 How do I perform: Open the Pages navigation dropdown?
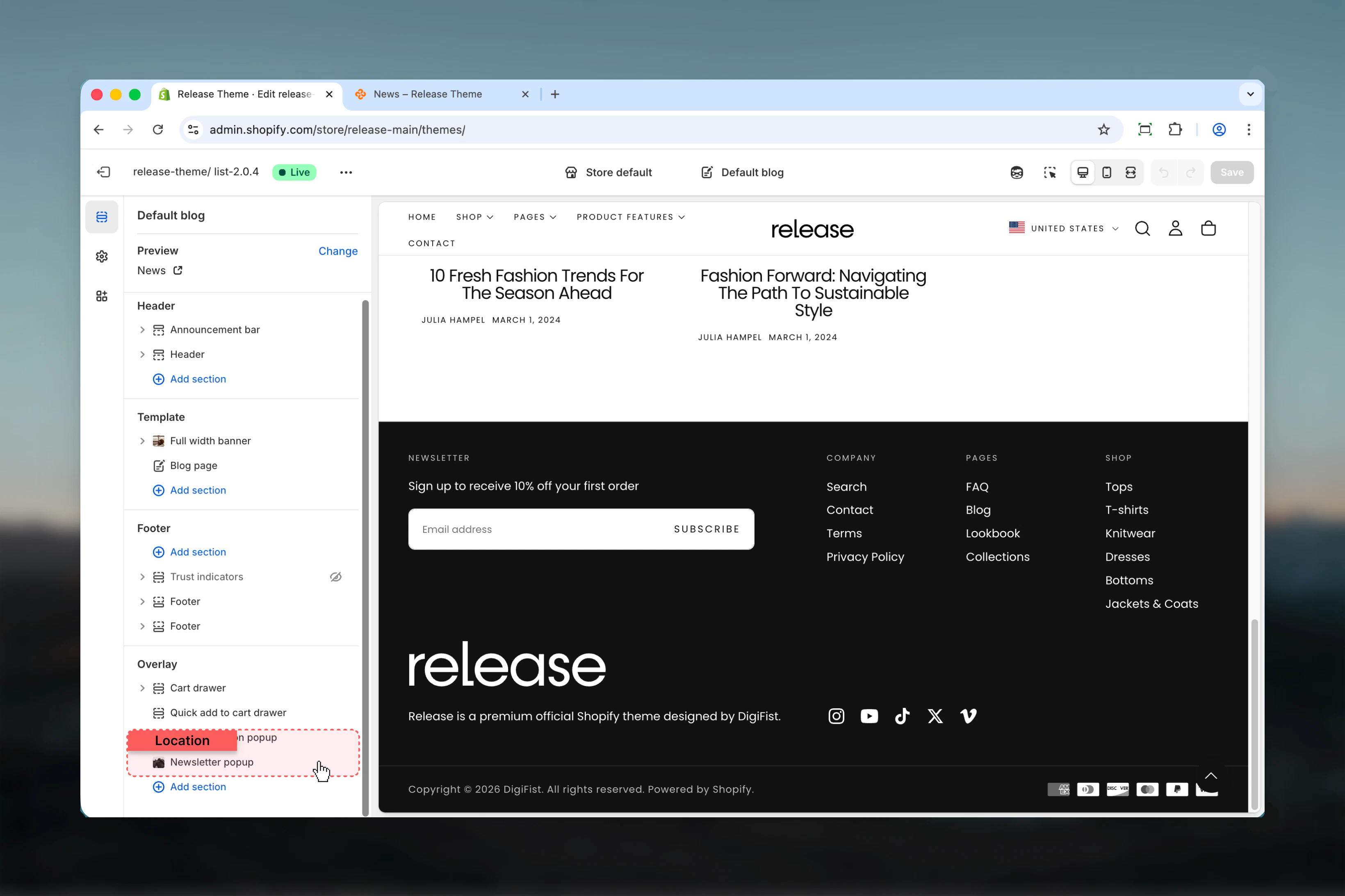(x=534, y=217)
